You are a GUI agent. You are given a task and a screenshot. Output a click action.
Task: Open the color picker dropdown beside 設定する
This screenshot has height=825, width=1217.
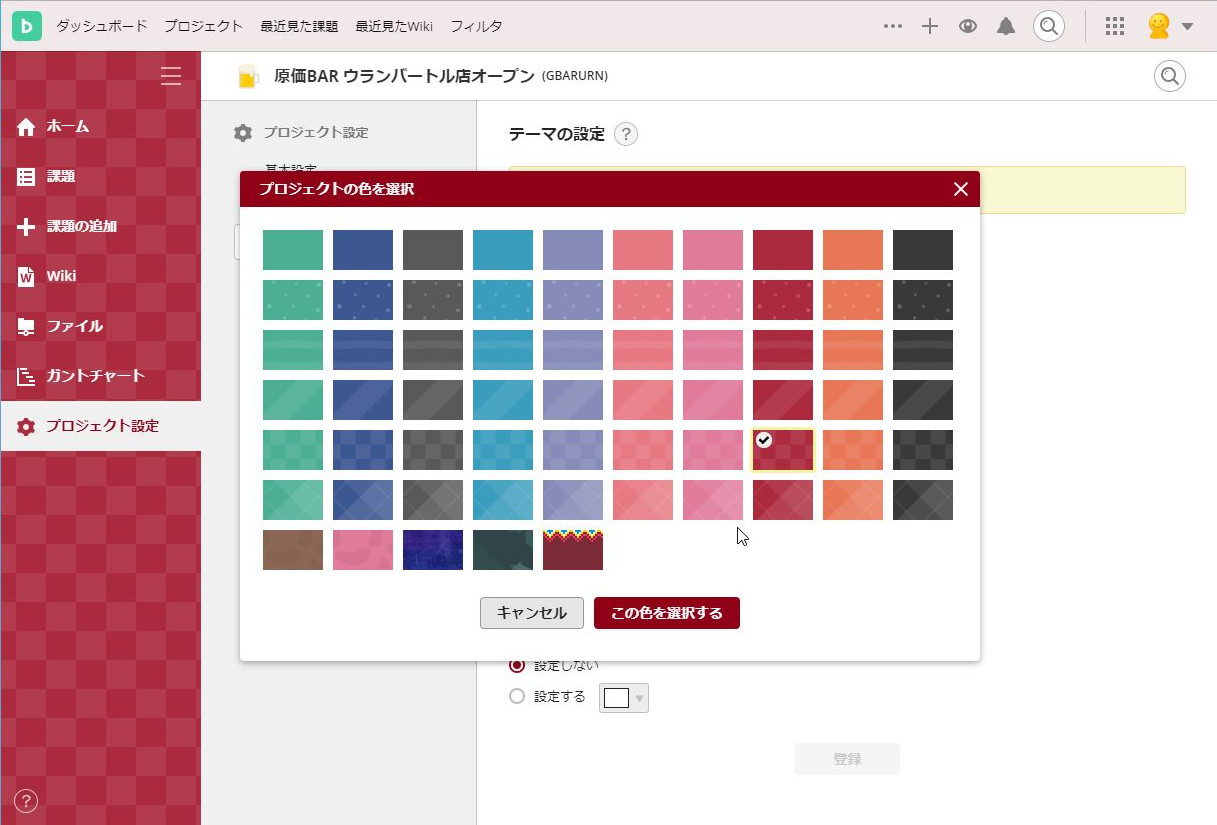(624, 698)
